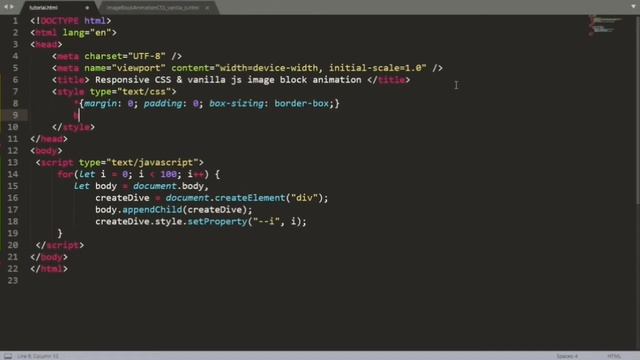Go to previous tab with left arrow

pos(6,7)
